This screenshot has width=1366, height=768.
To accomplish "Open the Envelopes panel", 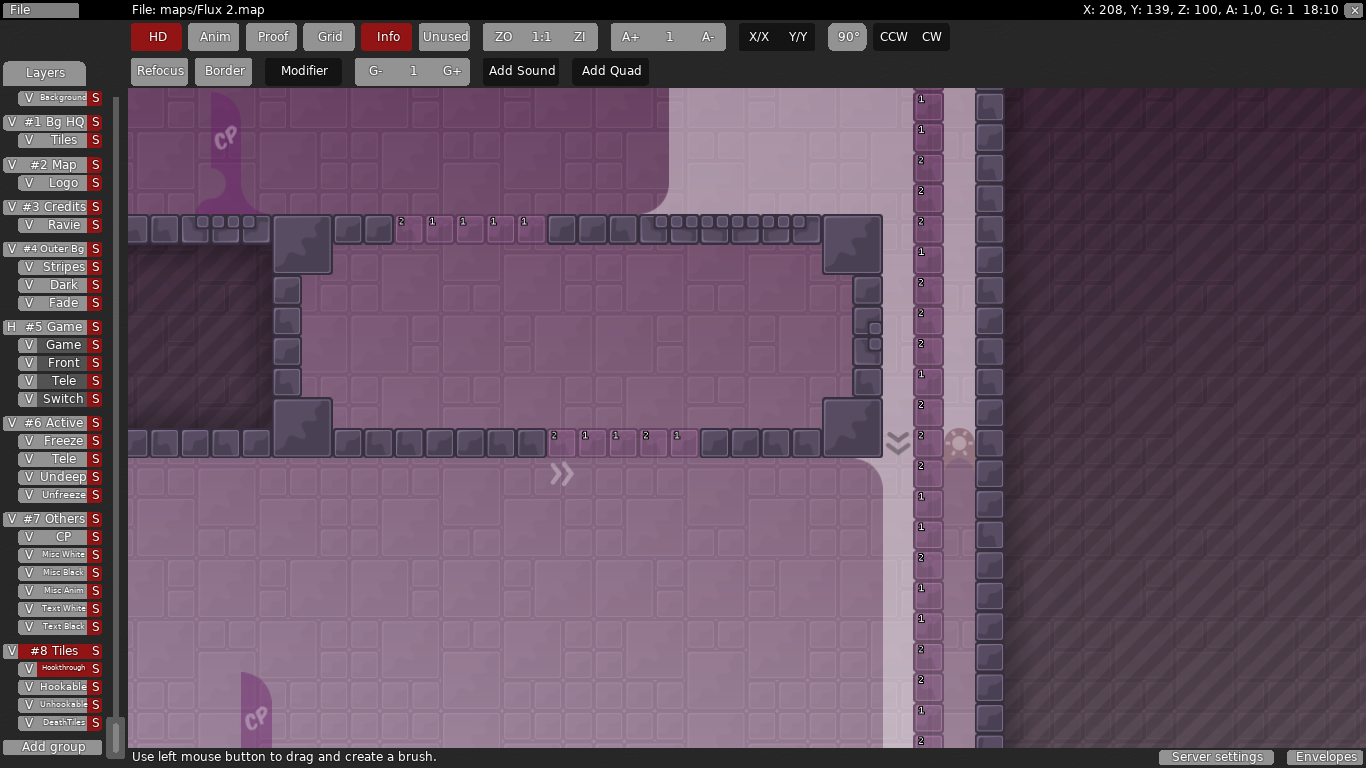I will [x=1326, y=757].
